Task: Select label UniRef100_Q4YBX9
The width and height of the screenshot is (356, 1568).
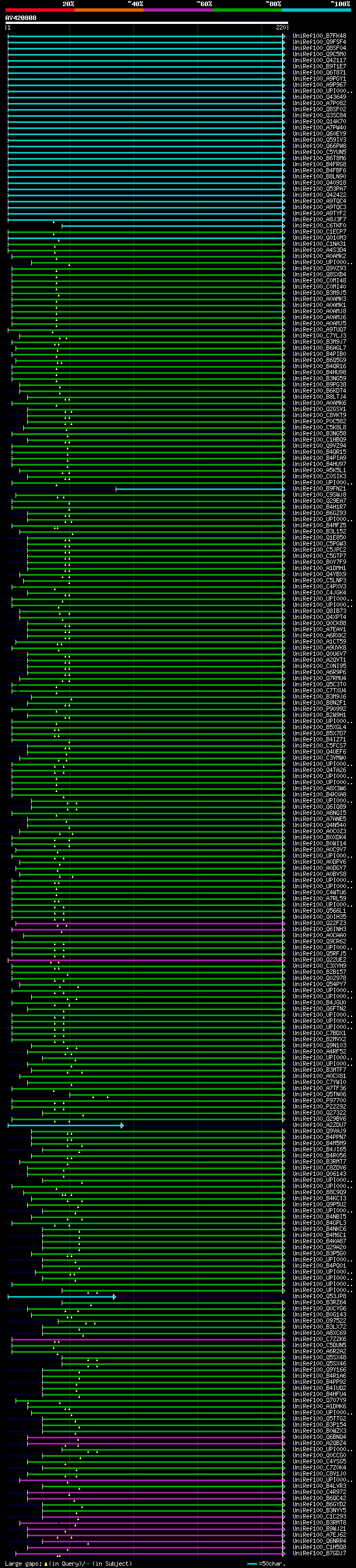Action: click(x=319, y=575)
